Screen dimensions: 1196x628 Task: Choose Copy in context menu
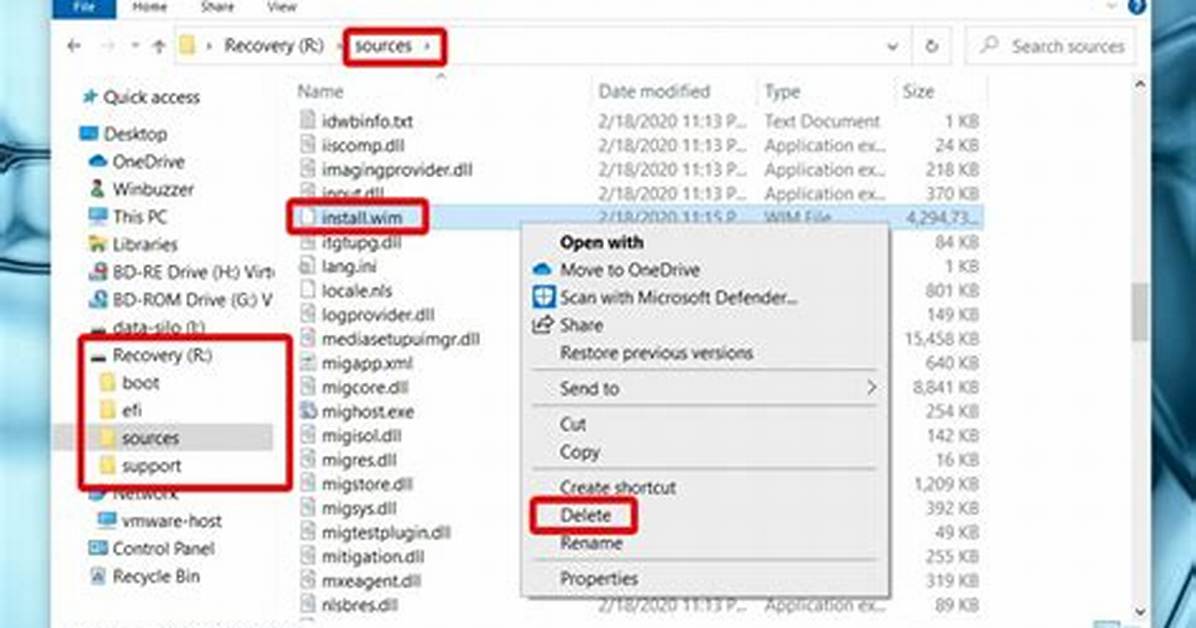(x=579, y=452)
